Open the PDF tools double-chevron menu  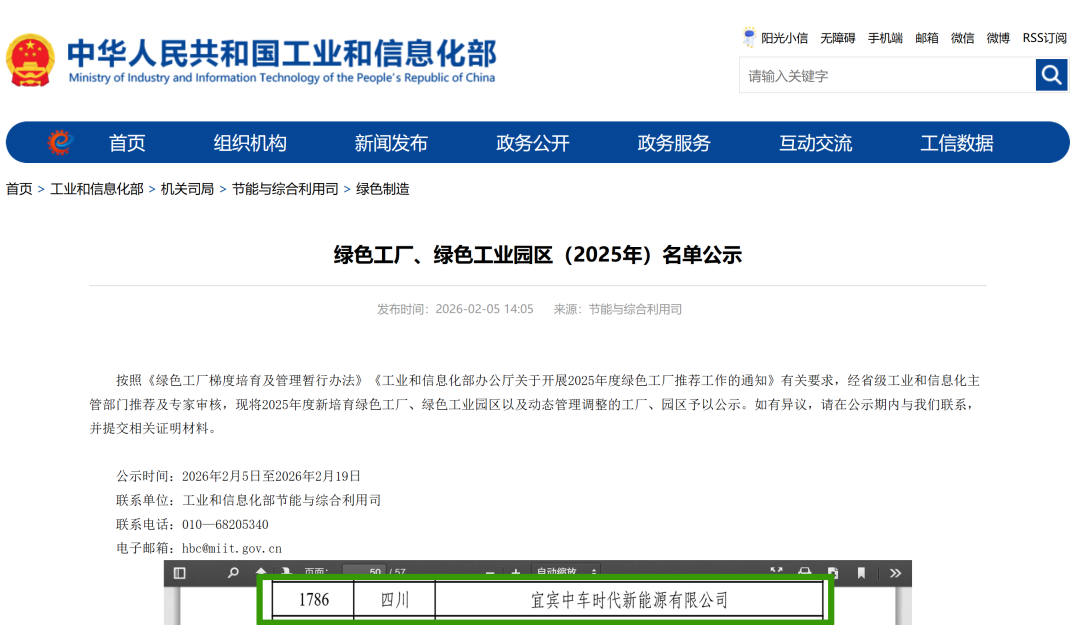click(x=895, y=573)
